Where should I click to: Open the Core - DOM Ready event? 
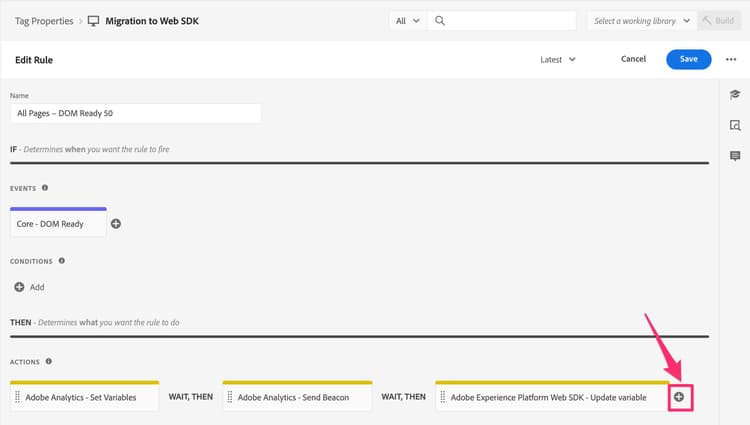tap(58, 222)
